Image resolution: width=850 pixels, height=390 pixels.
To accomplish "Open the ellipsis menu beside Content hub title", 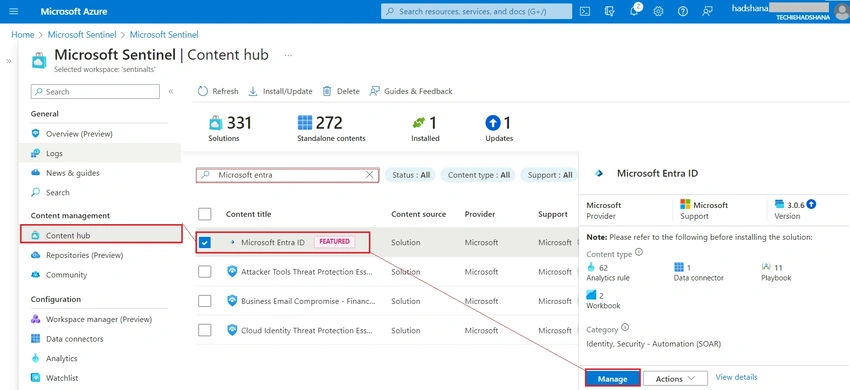I will click(288, 55).
